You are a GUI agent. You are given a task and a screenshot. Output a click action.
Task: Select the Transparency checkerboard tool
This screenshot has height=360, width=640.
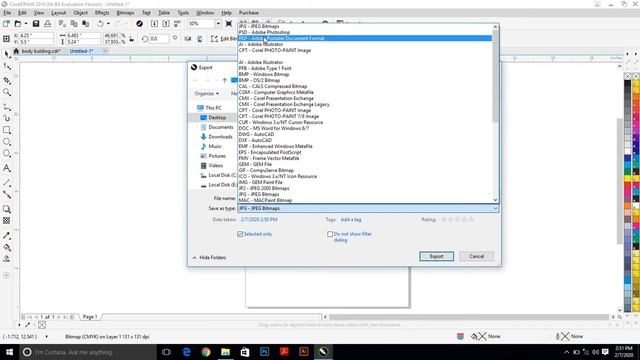coord(7,221)
